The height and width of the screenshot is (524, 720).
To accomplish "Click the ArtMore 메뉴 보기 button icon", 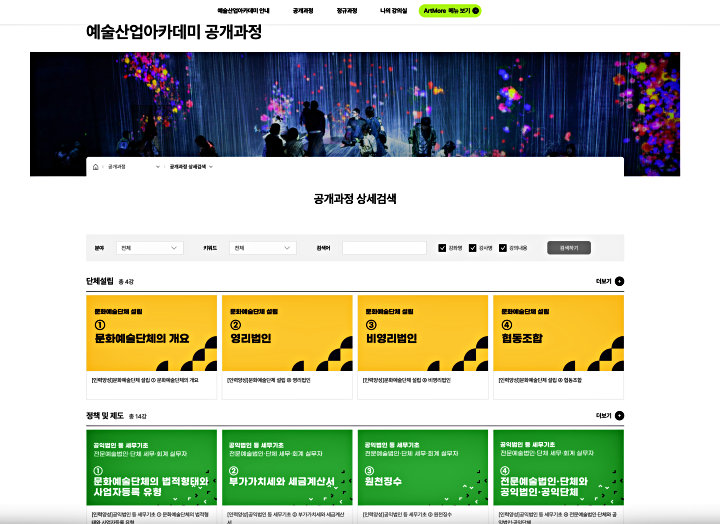I will point(476,11).
